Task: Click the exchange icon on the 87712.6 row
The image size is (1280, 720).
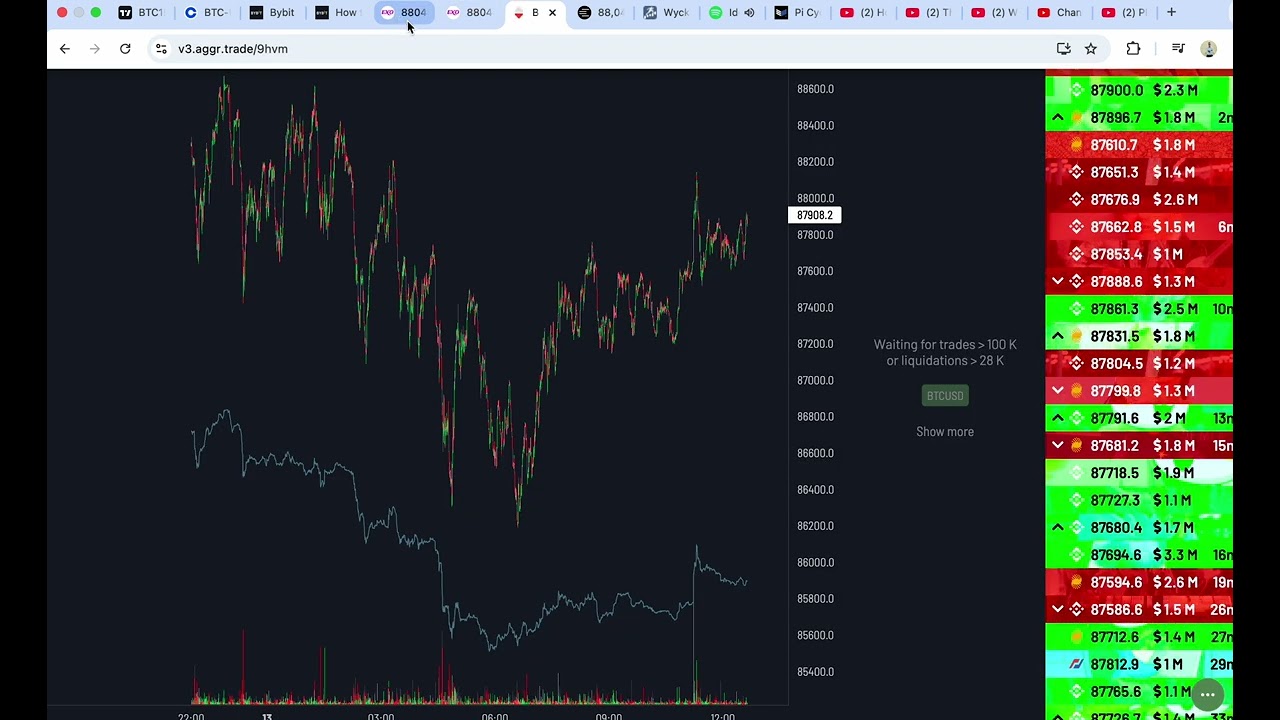Action: pyautogui.click(x=1077, y=637)
